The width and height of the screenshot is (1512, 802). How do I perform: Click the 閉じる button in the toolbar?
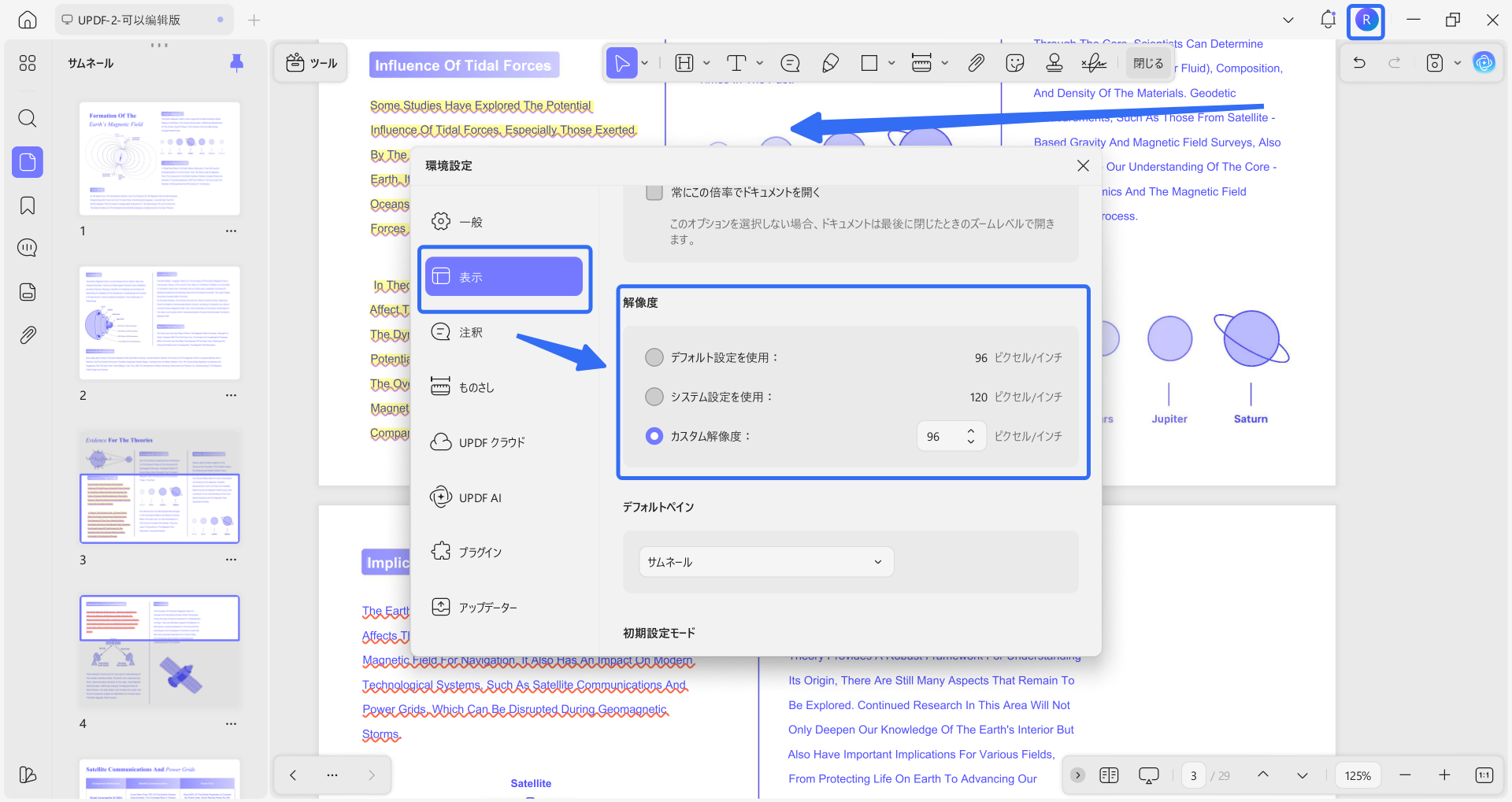click(1148, 62)
